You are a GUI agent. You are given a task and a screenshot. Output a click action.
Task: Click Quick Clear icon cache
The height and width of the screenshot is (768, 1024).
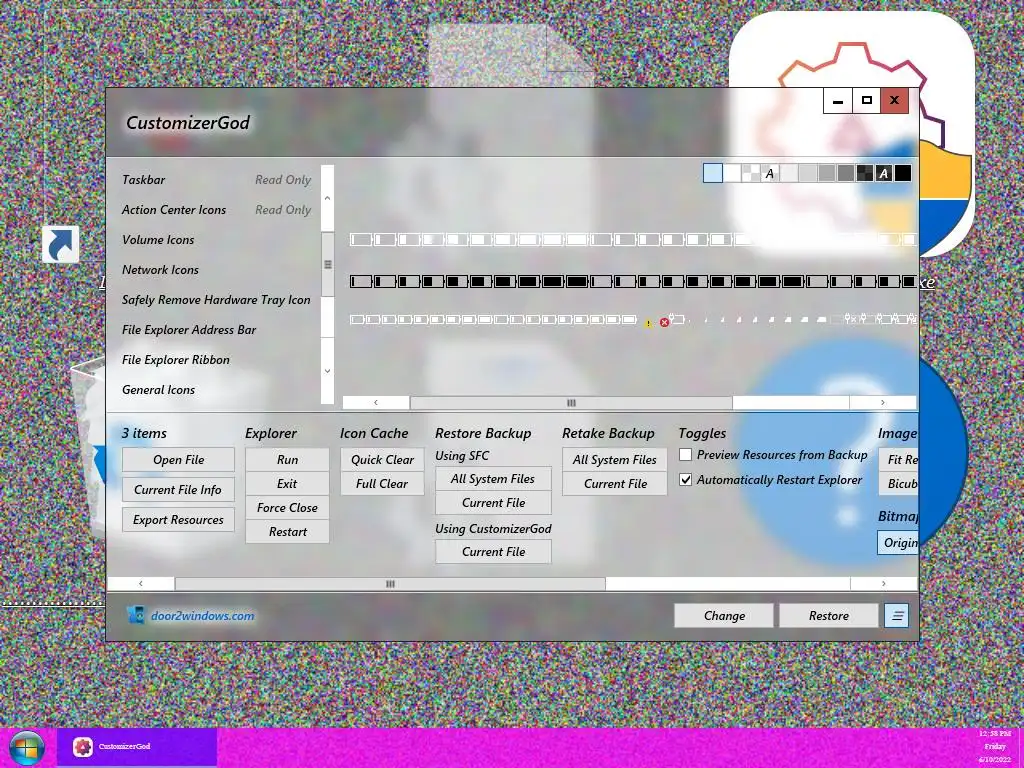[382, 459]
